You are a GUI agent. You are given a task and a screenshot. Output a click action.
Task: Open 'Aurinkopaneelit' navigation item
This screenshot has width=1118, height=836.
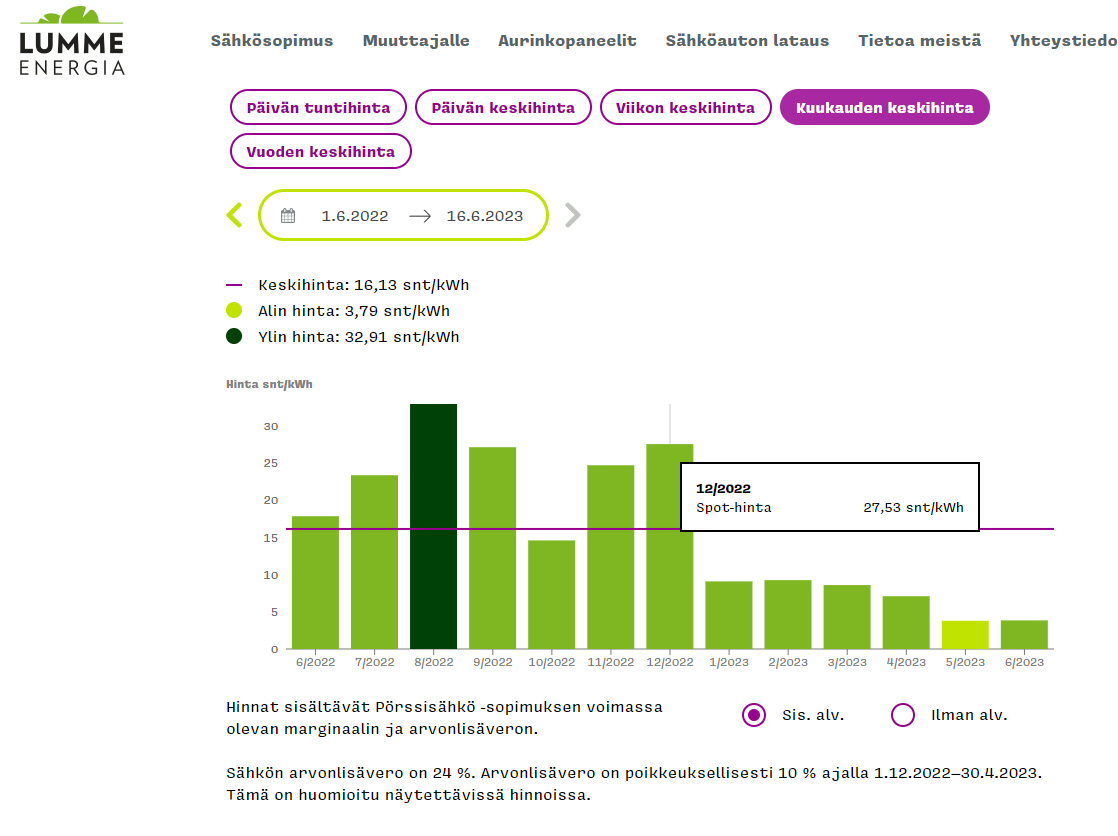coord(568,41)
